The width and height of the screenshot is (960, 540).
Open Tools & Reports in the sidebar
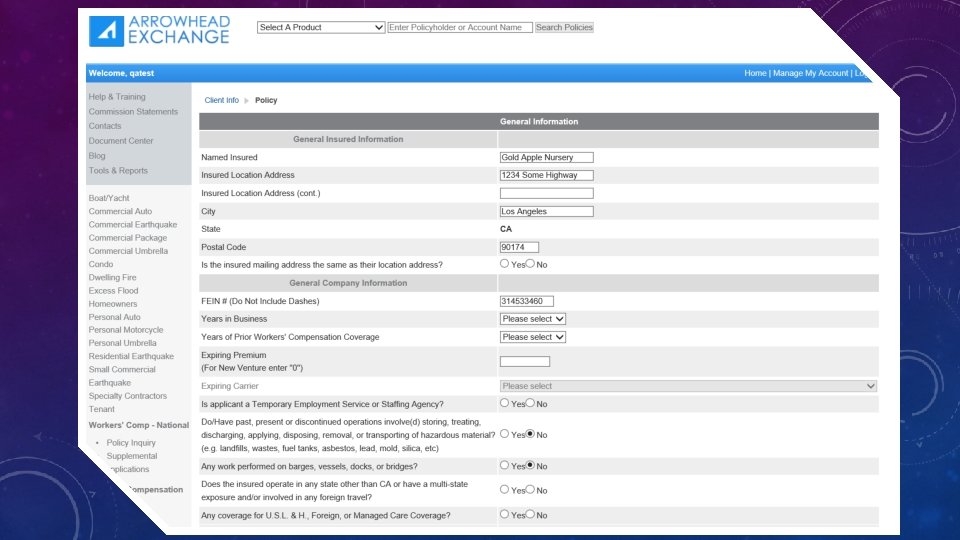pos(118,171)
